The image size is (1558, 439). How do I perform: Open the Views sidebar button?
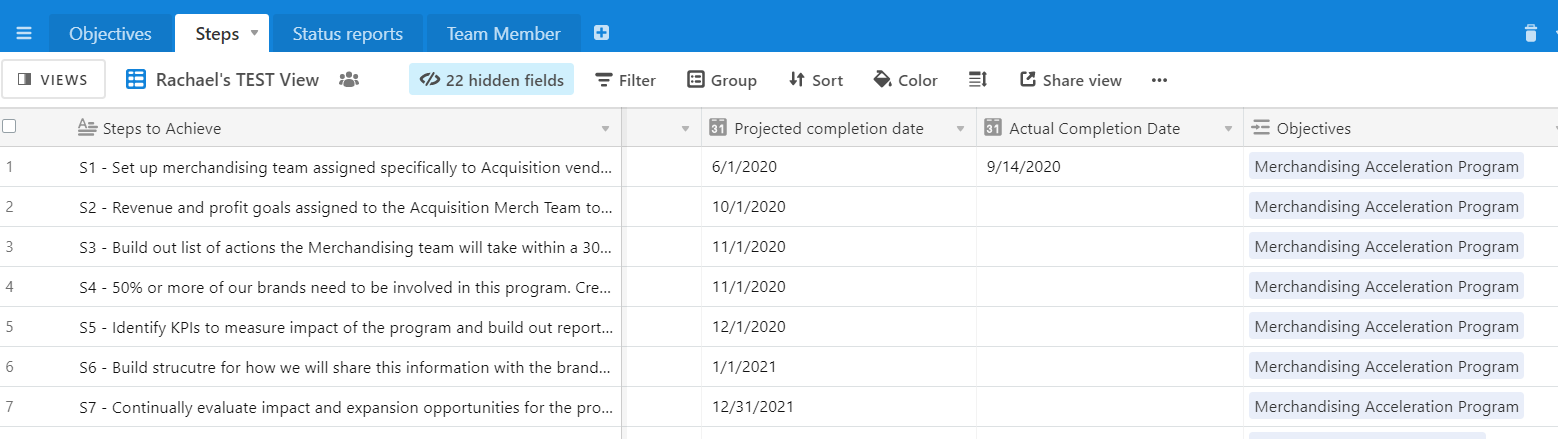click(x=53, y=80)
